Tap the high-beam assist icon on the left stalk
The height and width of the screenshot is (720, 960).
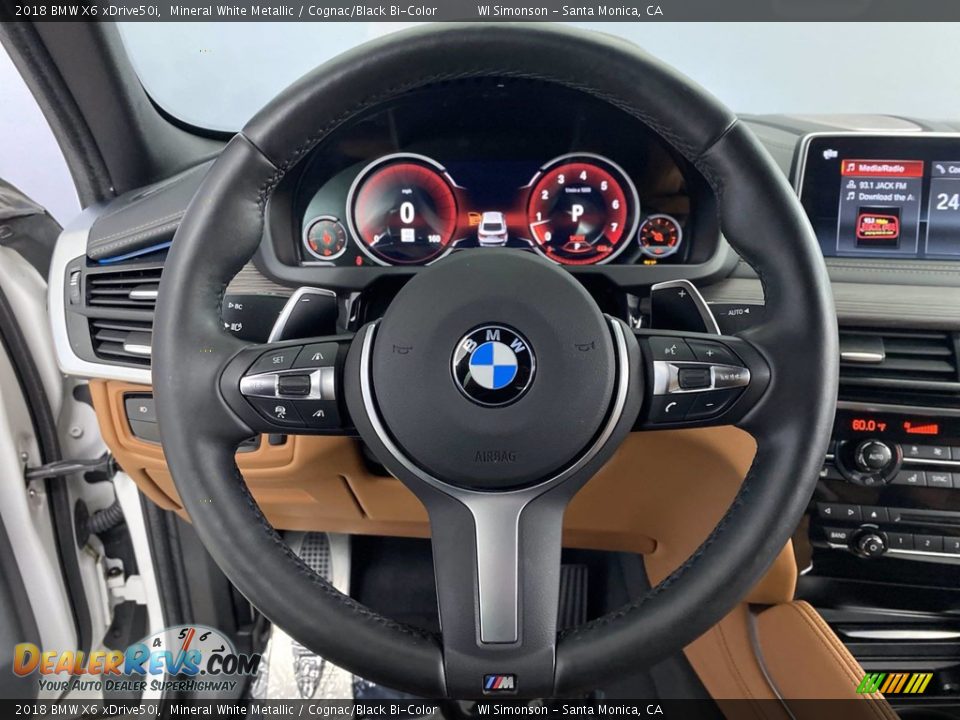click(235, 327)
